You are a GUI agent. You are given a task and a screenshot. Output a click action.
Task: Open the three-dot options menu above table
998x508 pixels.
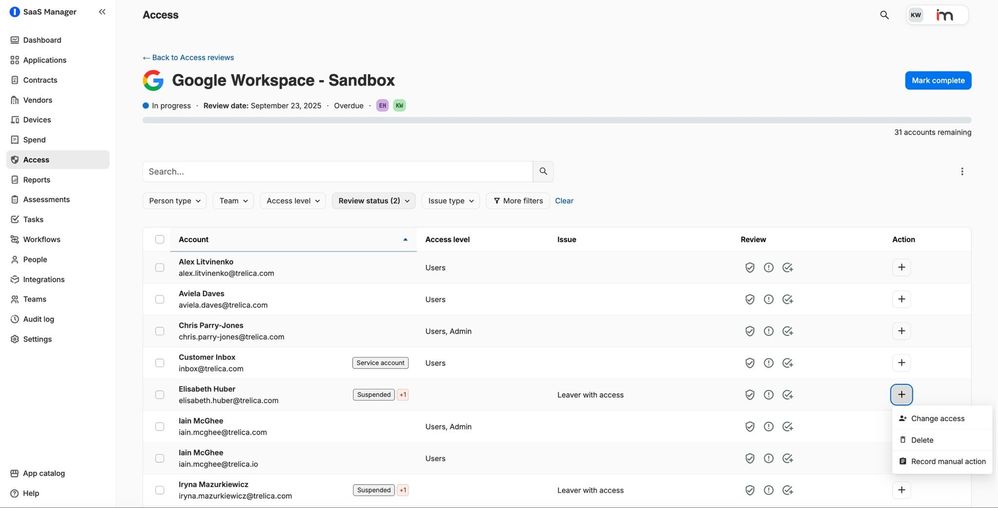pyautogui.click(x=962, y=172)
